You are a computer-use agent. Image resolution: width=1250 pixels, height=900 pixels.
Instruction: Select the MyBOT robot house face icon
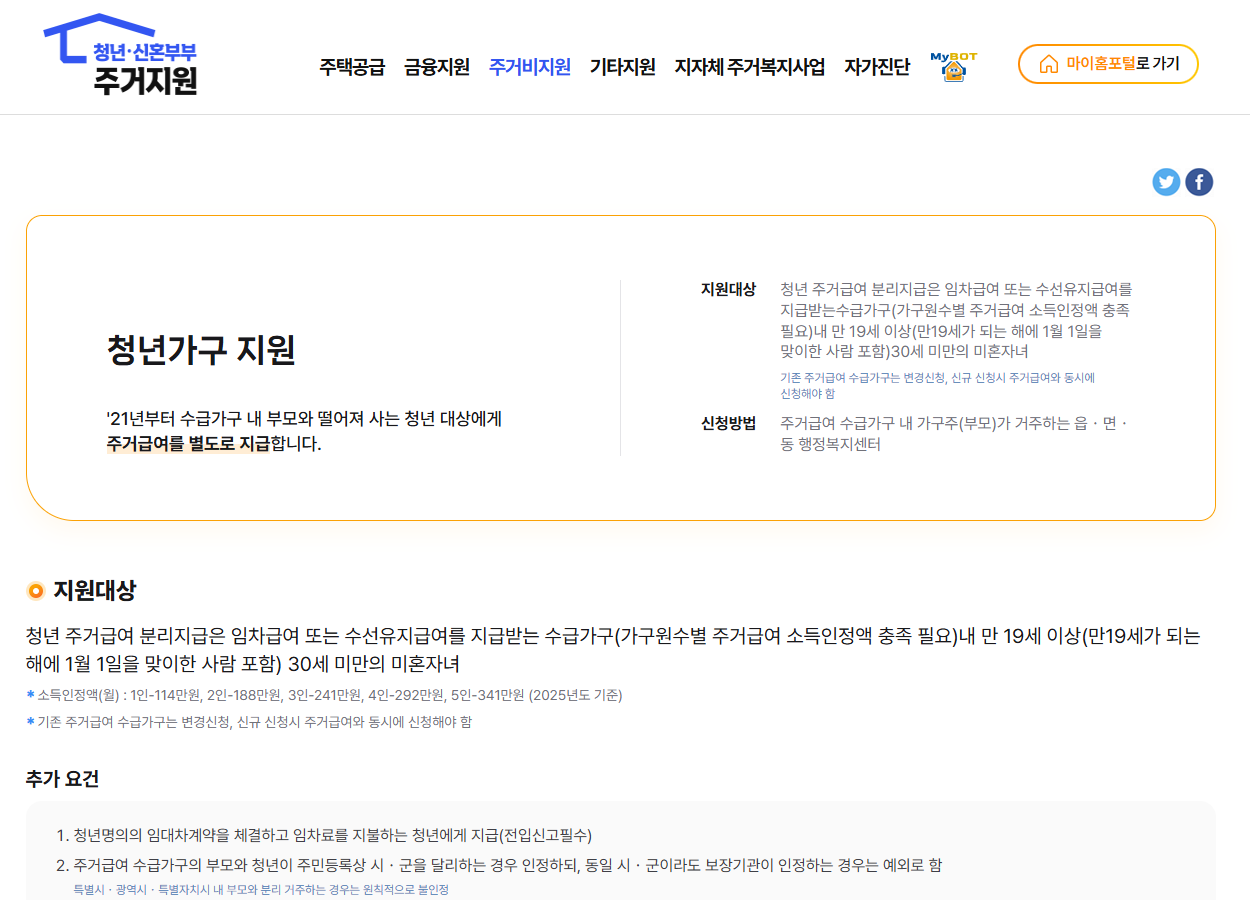tap(954, 72)
